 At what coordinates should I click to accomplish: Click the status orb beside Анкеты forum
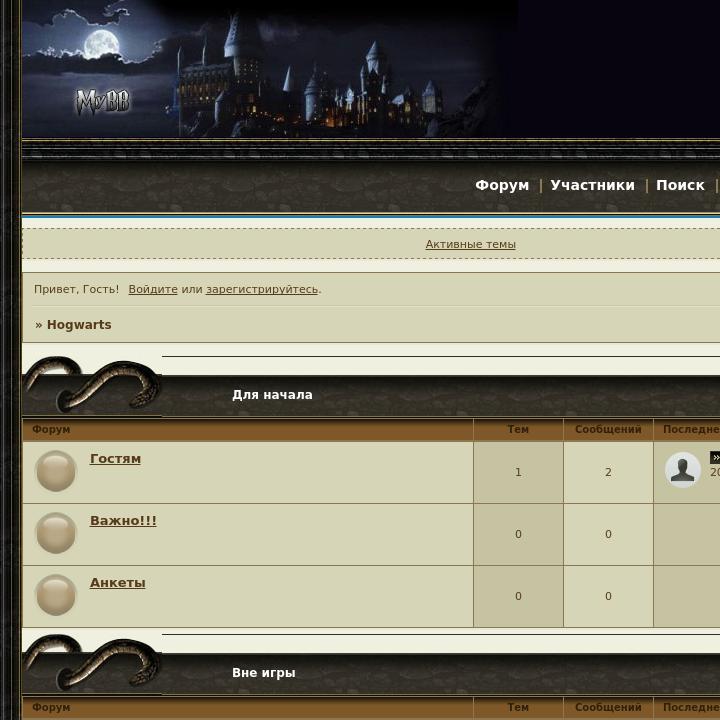[56, 595]
